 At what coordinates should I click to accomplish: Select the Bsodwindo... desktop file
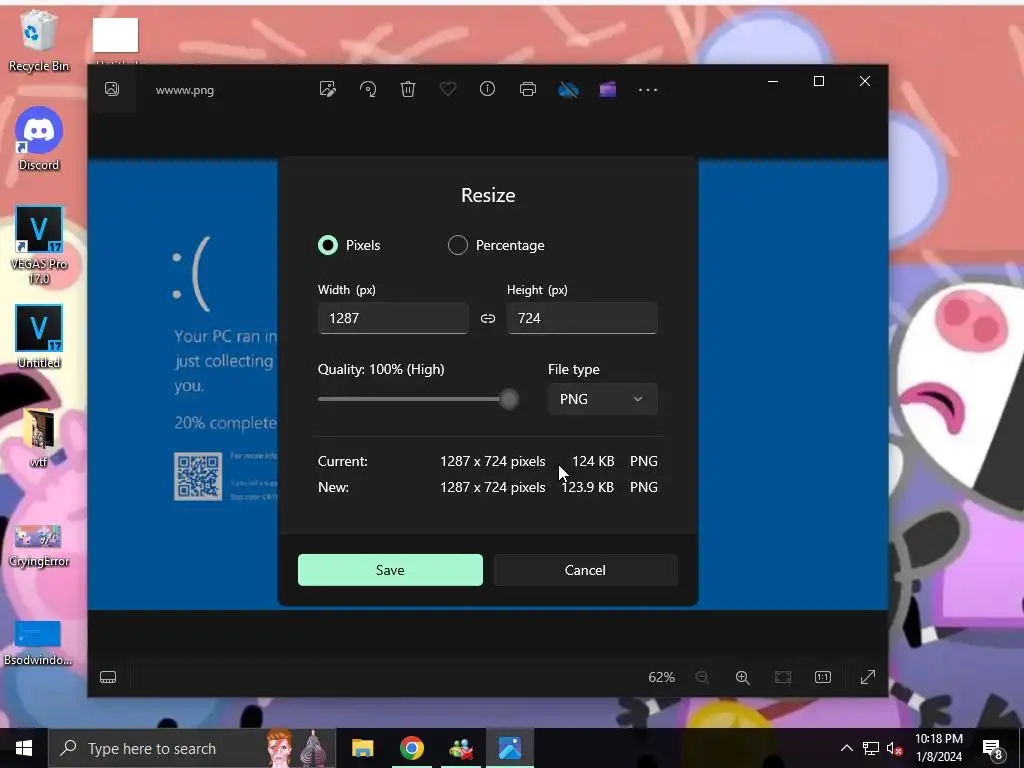click(x=38, y=643)
